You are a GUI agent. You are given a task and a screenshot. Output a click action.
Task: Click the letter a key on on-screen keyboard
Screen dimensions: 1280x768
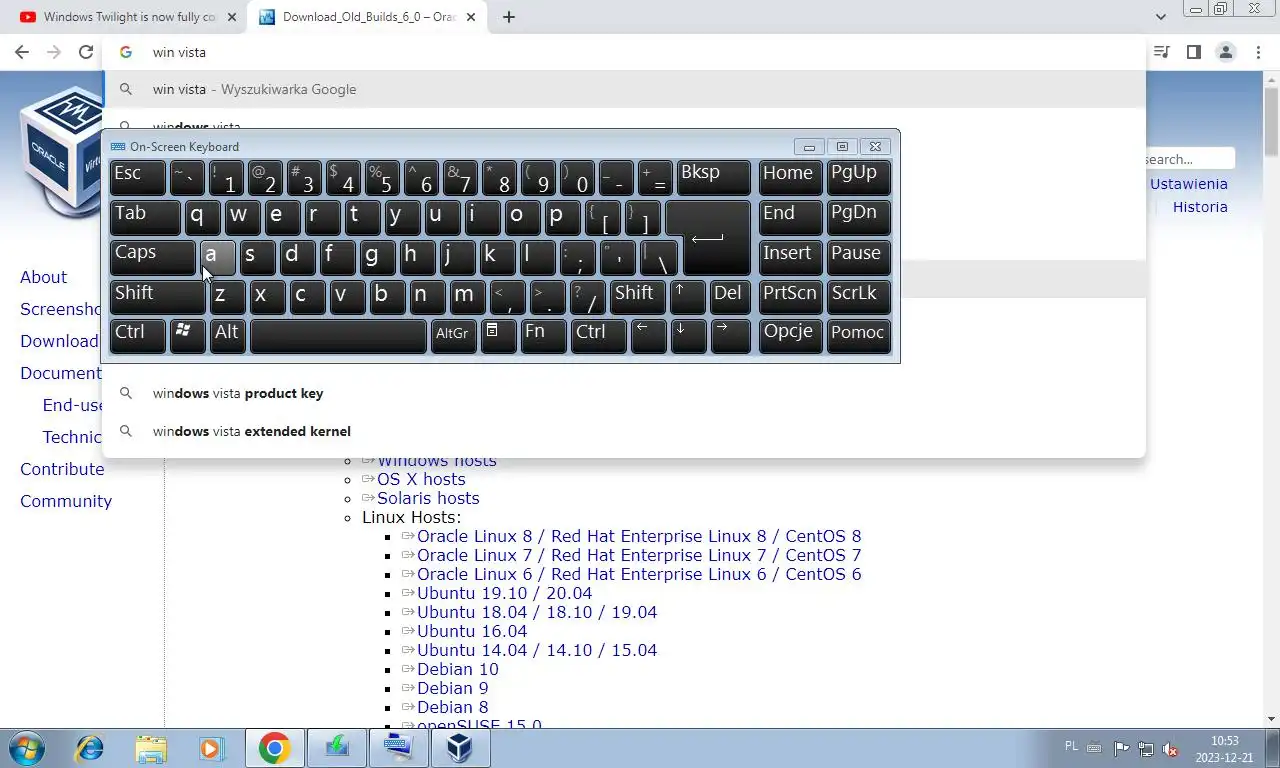click(x=218, y=257)
